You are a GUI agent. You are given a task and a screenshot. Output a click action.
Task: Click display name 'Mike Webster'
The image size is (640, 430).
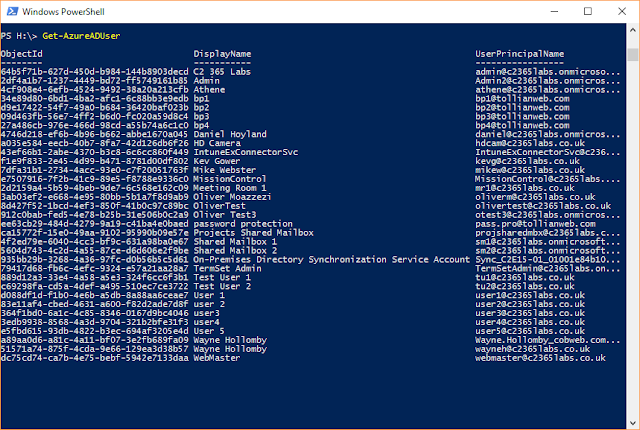click(224, 170)
